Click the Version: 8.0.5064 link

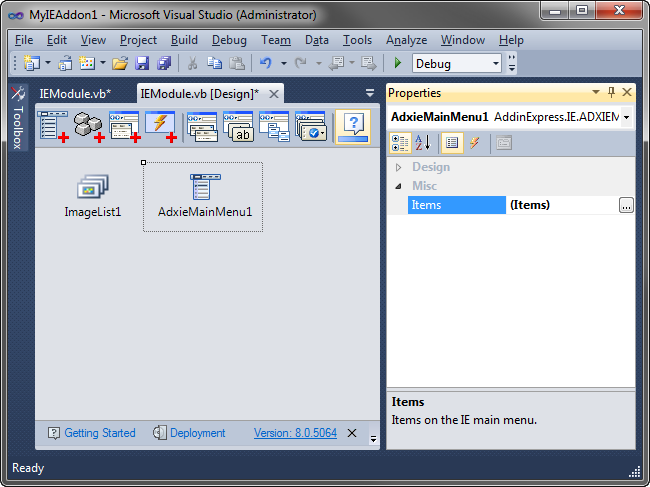[x=295, y=433]
